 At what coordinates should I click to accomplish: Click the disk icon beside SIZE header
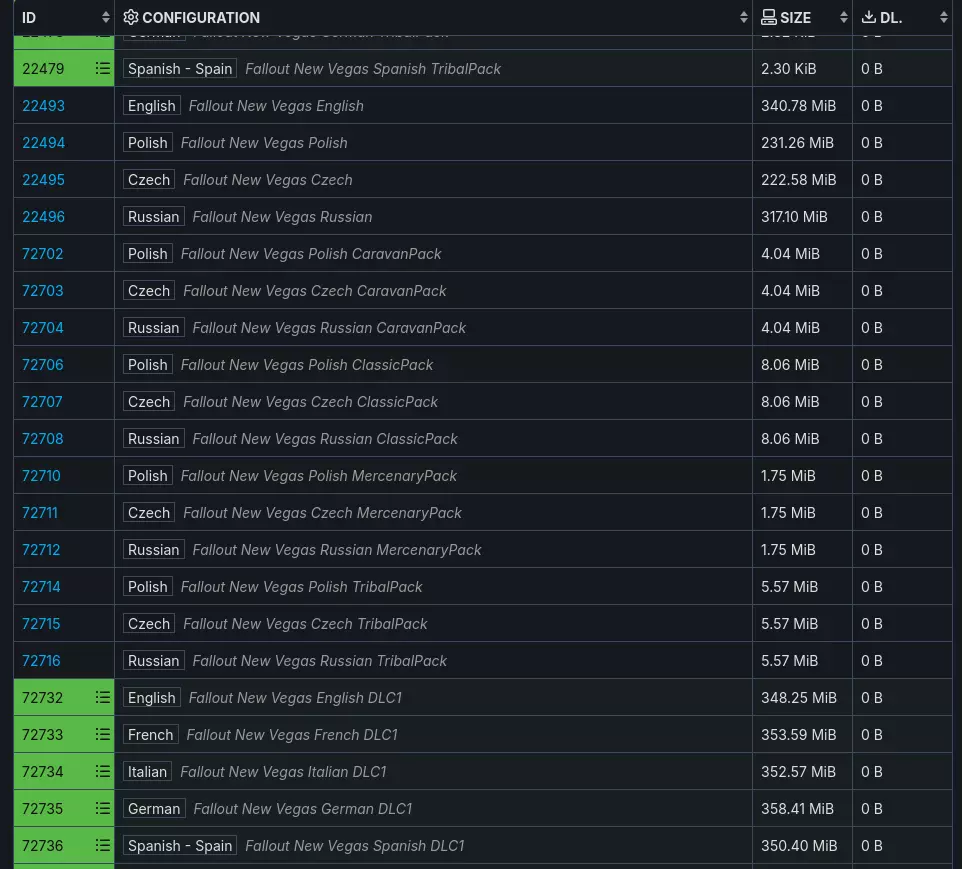click(x=769, y=17)
